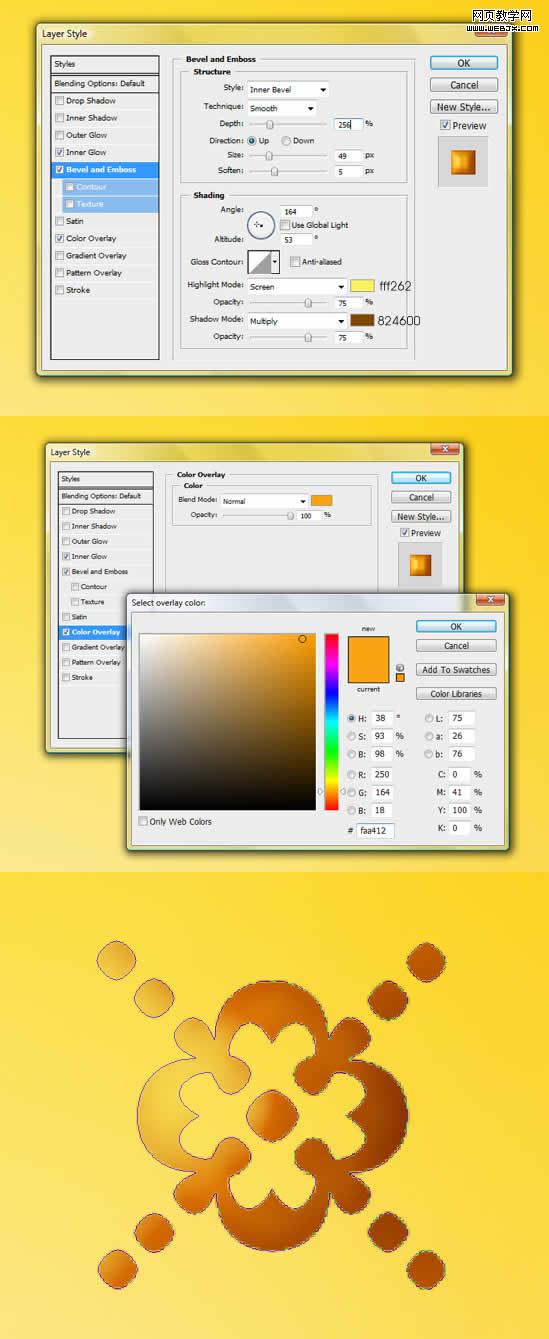
Task: Click the brown Shadow Mode color swatch
Action: pyautogui.click(x=362, y=321)
